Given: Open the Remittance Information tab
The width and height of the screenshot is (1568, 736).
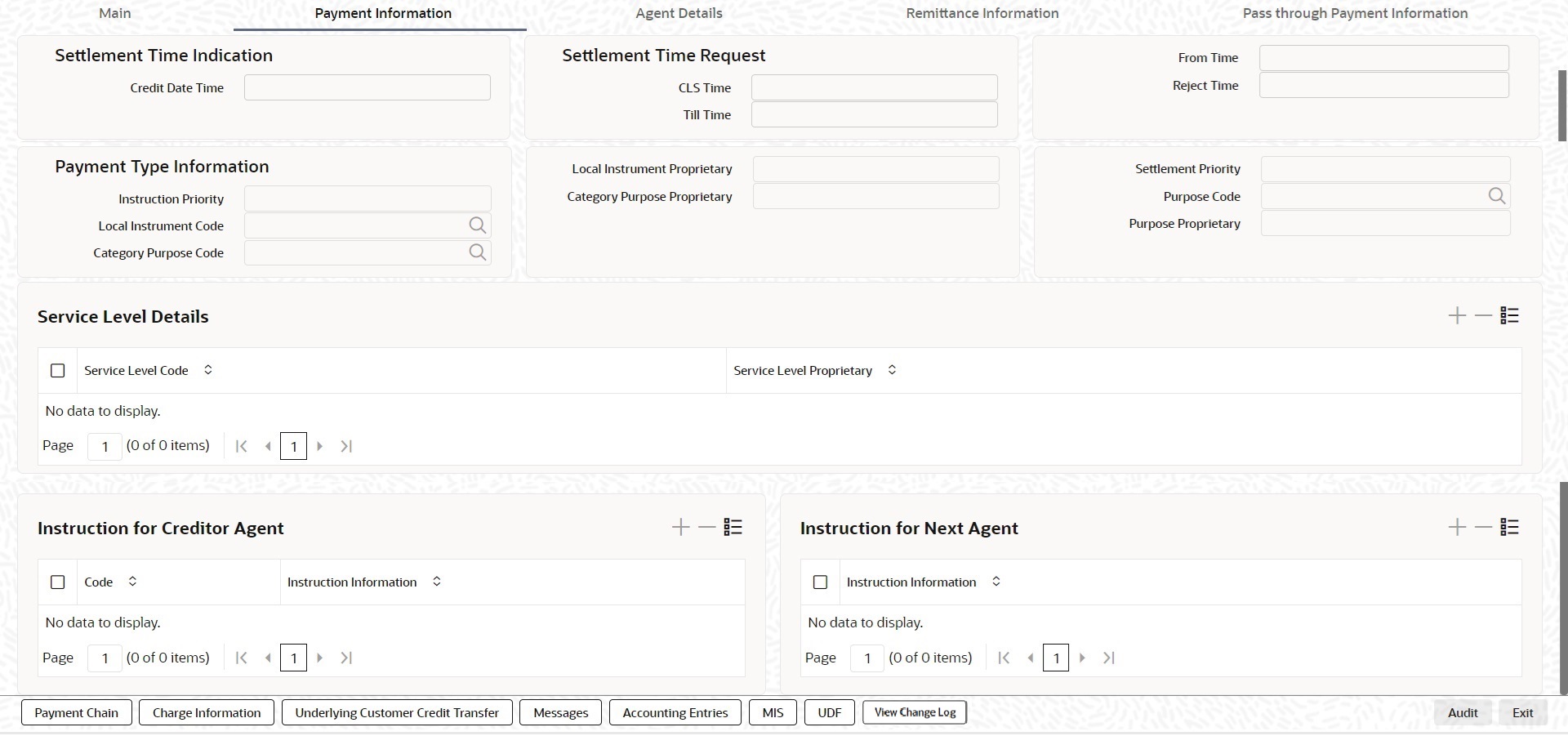Looking at the screenshot, I should pyautogui.click(x=982, y=13).
